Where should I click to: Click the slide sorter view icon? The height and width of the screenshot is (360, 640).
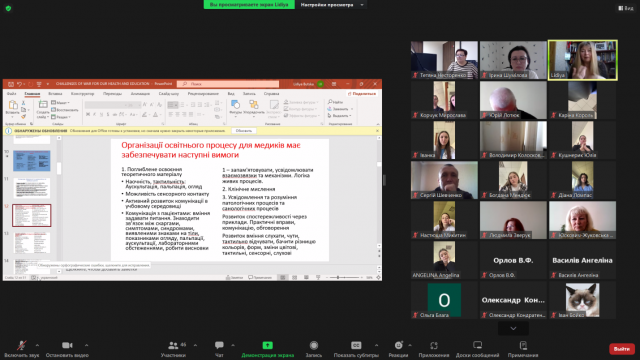pos(294,278)
